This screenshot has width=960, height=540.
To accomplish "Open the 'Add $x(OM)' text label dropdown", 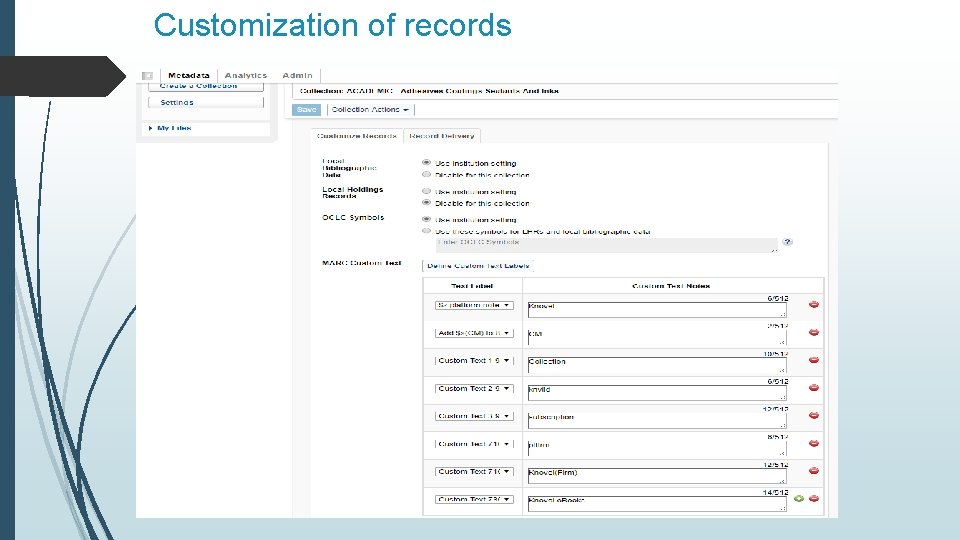I will [474, 333].
